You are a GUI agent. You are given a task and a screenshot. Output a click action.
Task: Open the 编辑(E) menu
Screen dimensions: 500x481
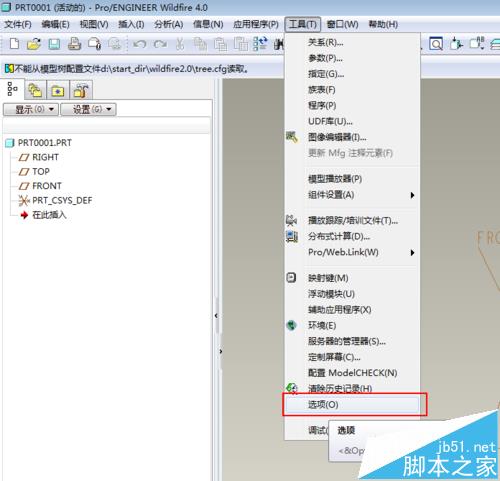56,24
